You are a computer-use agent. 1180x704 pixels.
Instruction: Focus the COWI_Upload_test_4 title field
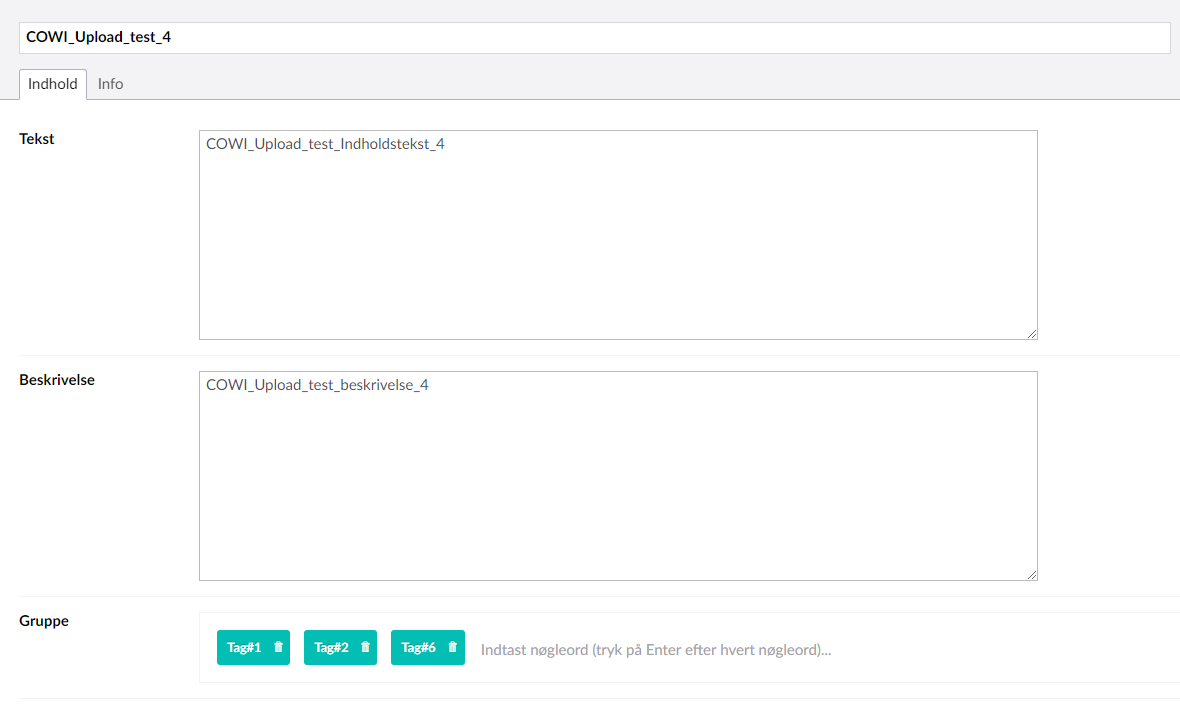tap(594, 38)
